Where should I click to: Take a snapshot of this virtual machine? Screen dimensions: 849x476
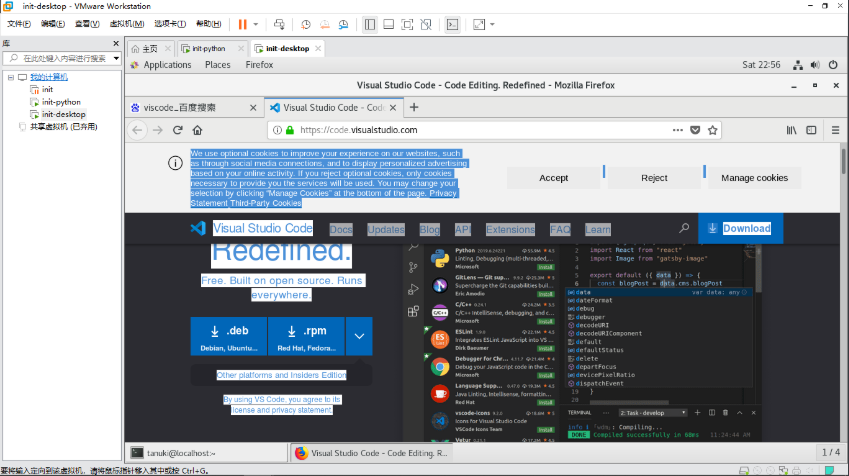tap(306, 24)
